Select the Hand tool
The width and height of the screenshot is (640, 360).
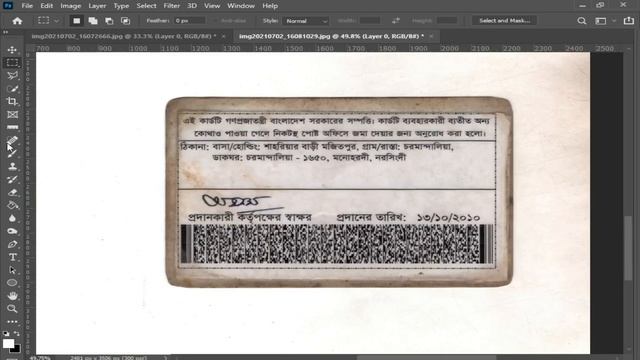pos(12,296)
